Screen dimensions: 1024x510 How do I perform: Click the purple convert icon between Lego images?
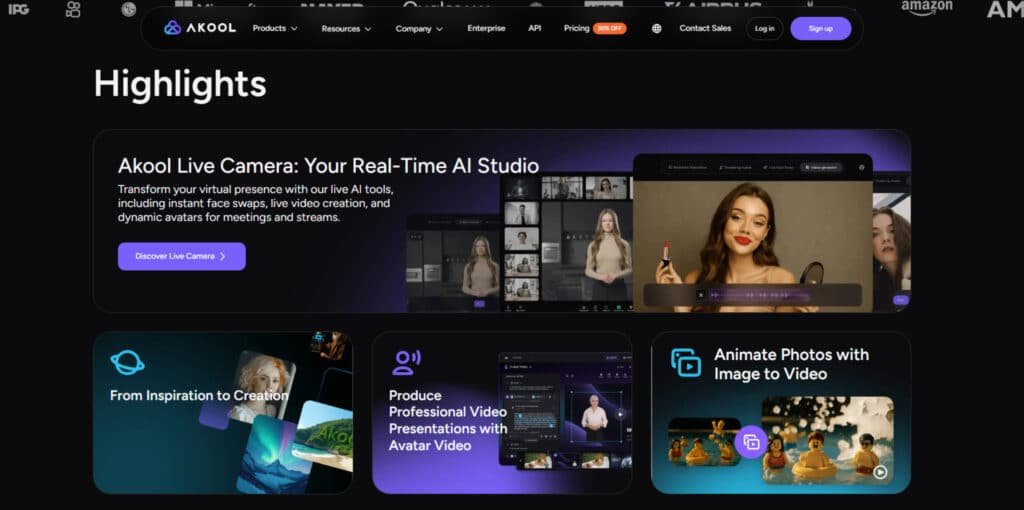pyautogui.click(x=751, y=442)
